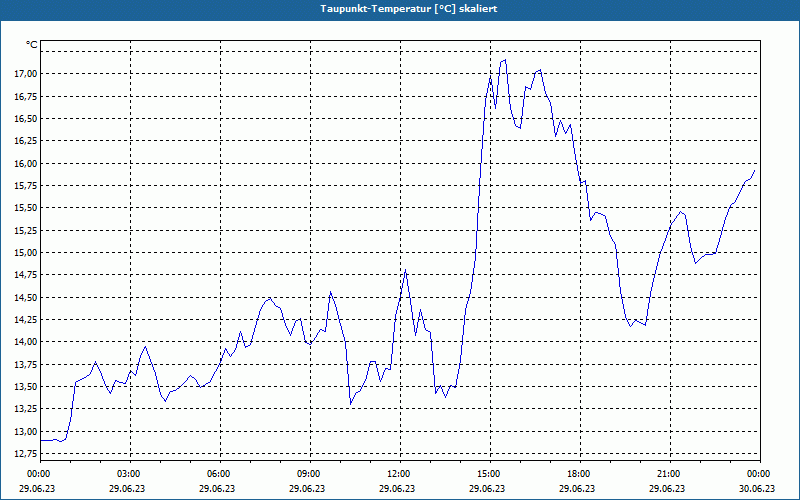Screen dimensions: 800x500
Task: Click the x-axis time label '18:00'
Action: click(580, 474)
